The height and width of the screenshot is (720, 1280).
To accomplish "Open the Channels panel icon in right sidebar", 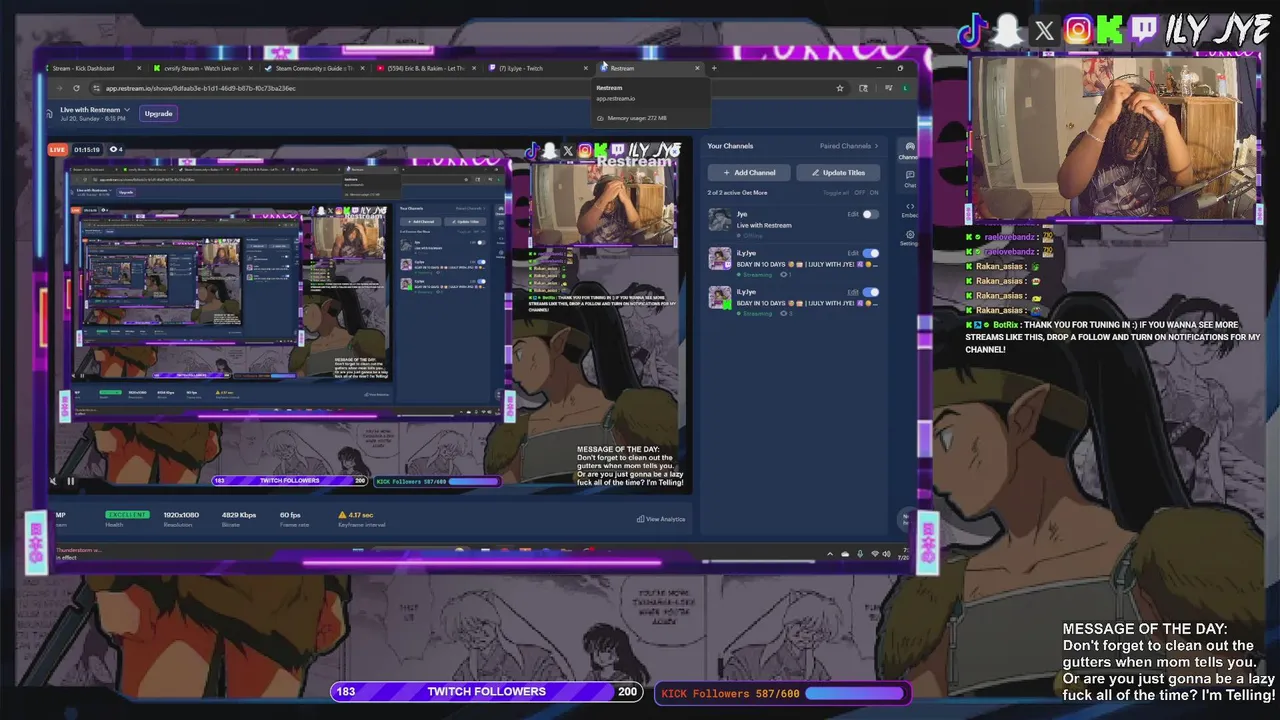I will [x=908, y=150].
